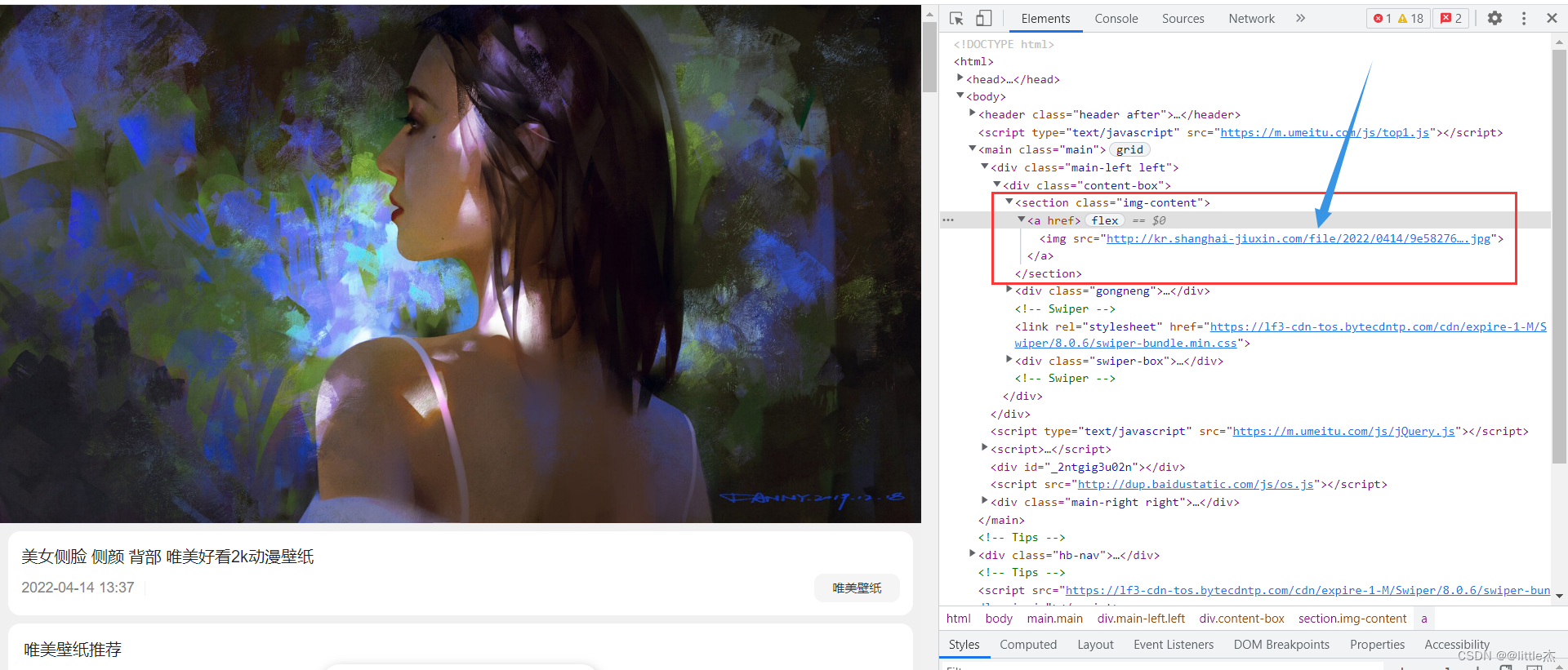This screenshot has height=670, width=1568.
Task: Toggle the flex badge on anchor element
Action: [1105, 220]
